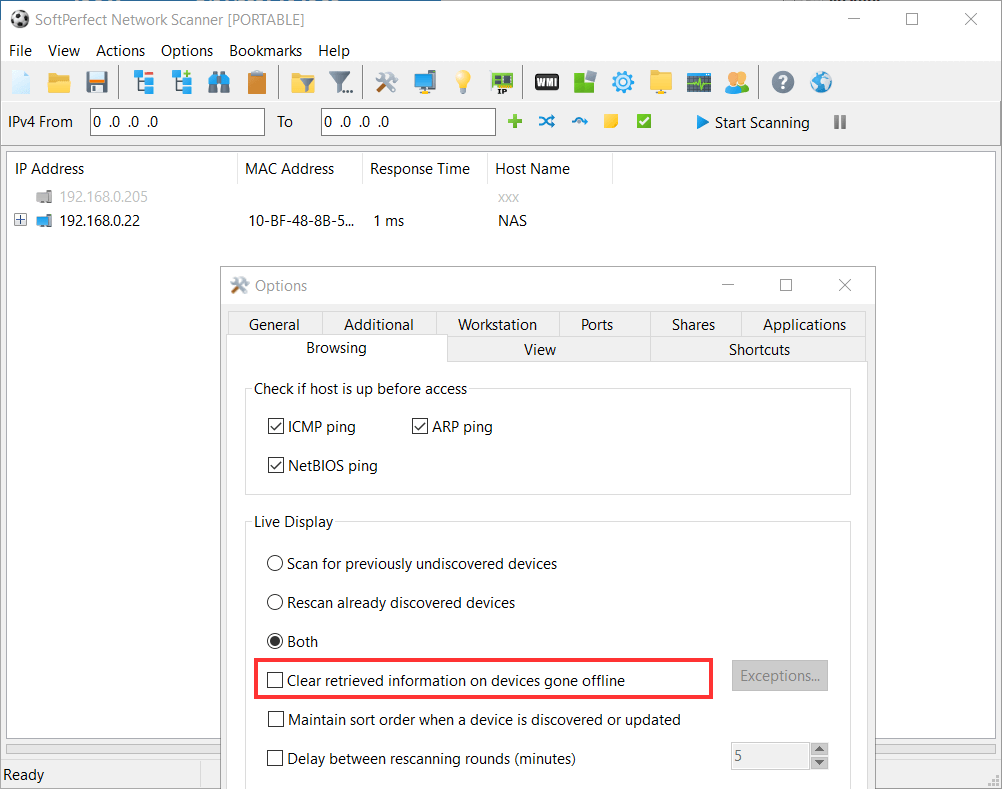Open help with question mark icon
The image size is (1002, 789).
pyautogui.click(x=783, y=82)
